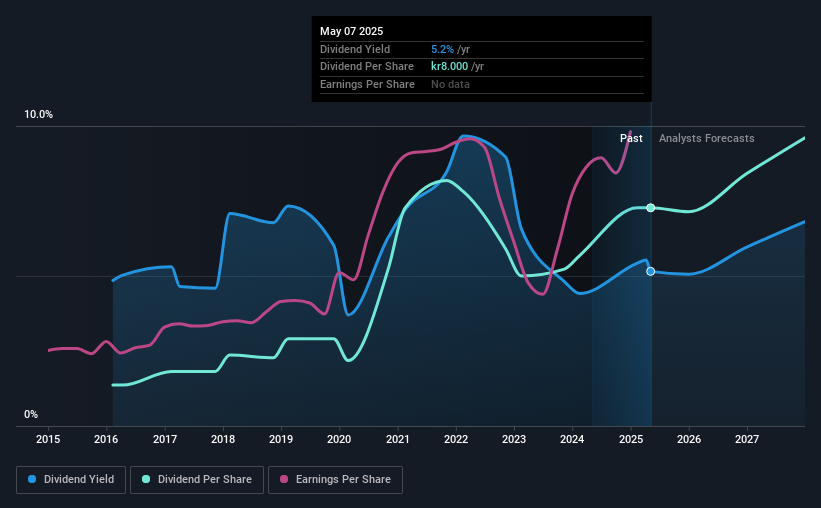Select the blue dividend yield data point marker
Screen dimensions: 821x508
(650, 271)
